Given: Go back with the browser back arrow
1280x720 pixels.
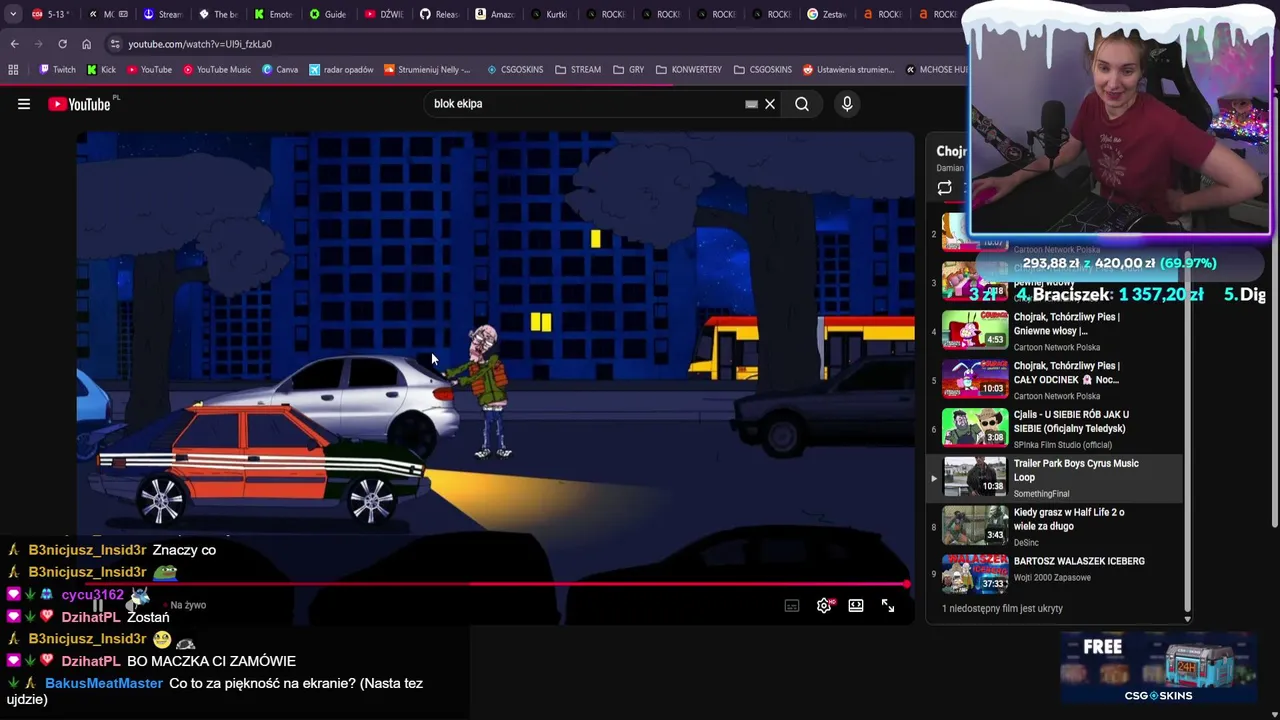Looking at the screenshot, I should [14, 44].
